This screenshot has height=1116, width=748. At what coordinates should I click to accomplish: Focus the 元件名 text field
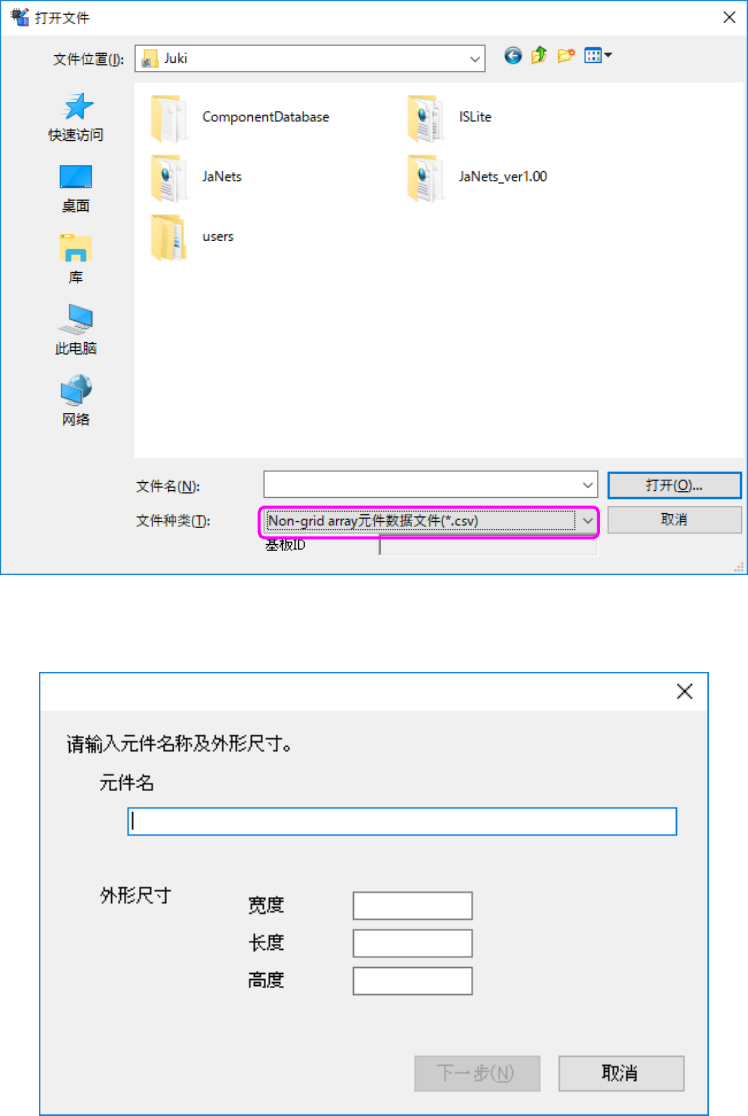pos(402,821)
